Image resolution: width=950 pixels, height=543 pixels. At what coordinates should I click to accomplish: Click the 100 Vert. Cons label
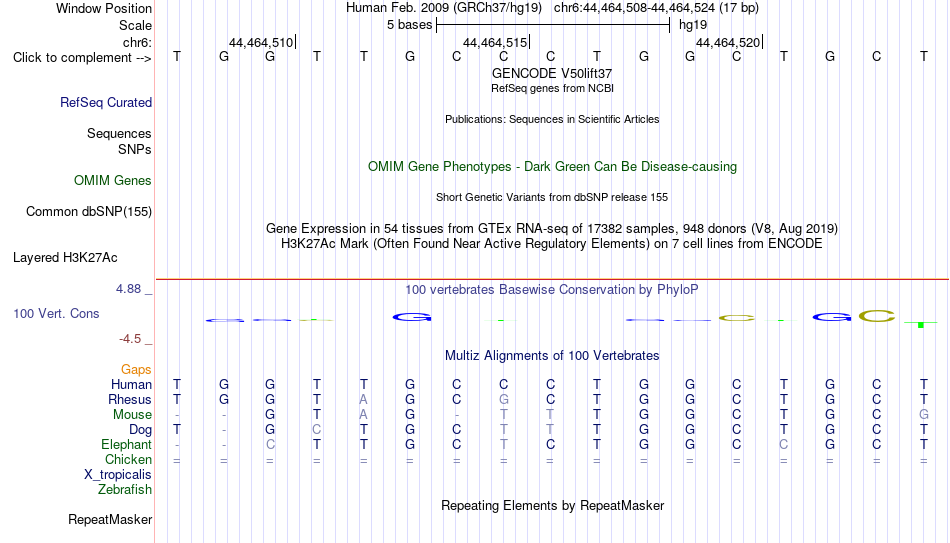[56, 313]
